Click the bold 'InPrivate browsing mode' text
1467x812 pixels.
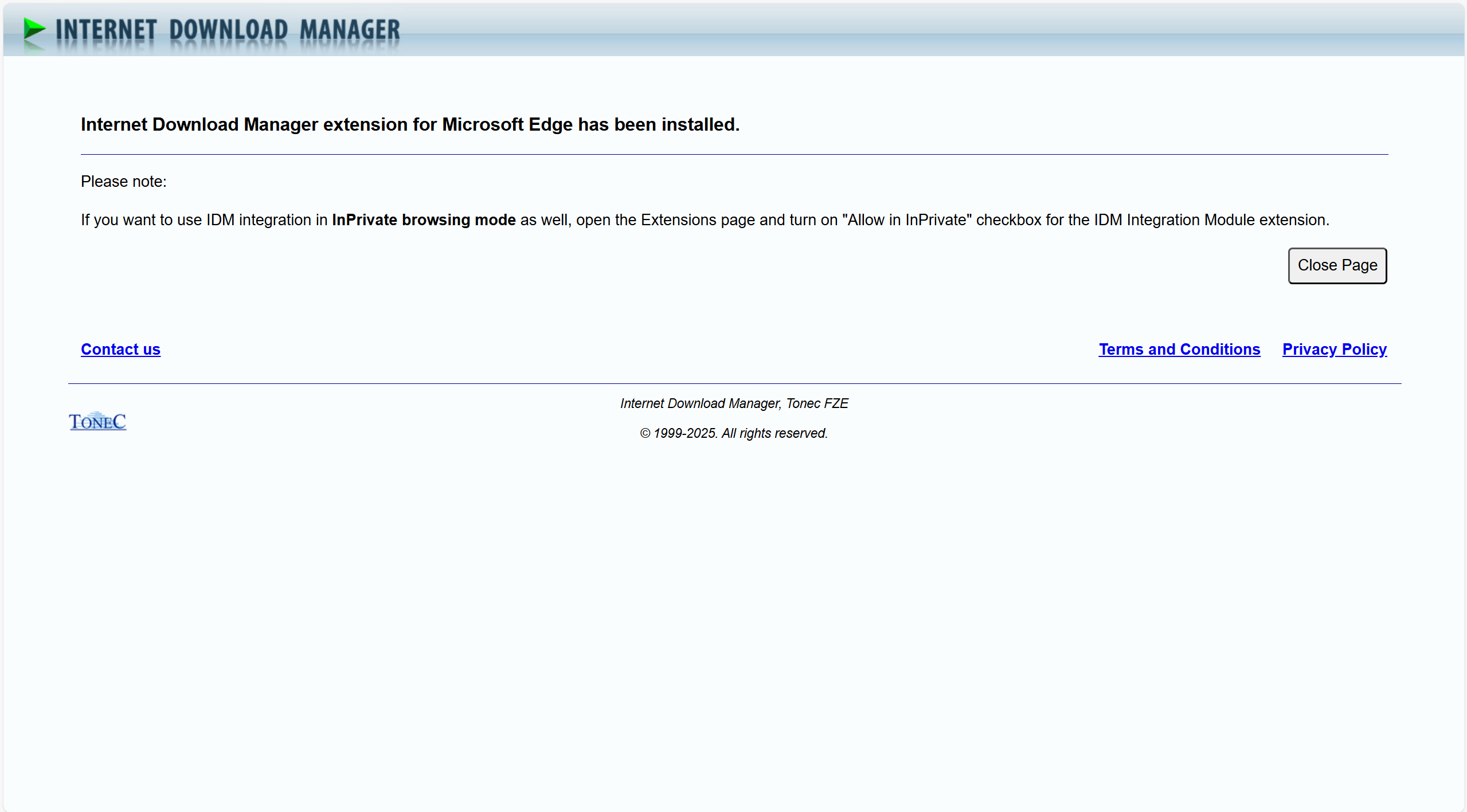pos(424,220)
